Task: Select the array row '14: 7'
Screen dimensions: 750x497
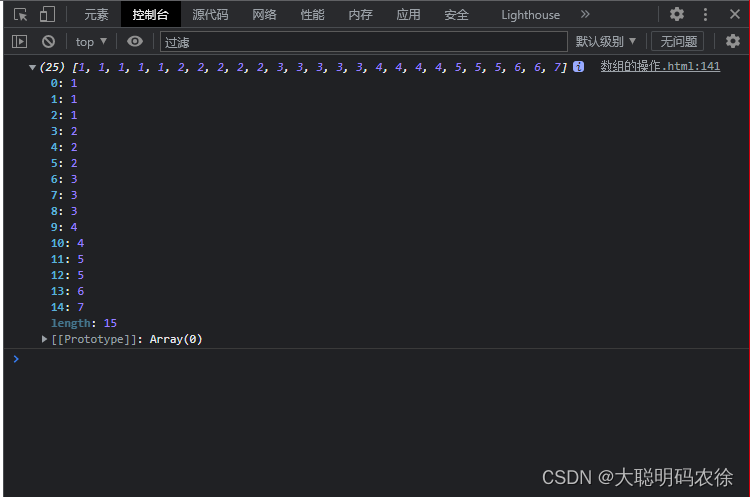Action: tap(67, 307)
